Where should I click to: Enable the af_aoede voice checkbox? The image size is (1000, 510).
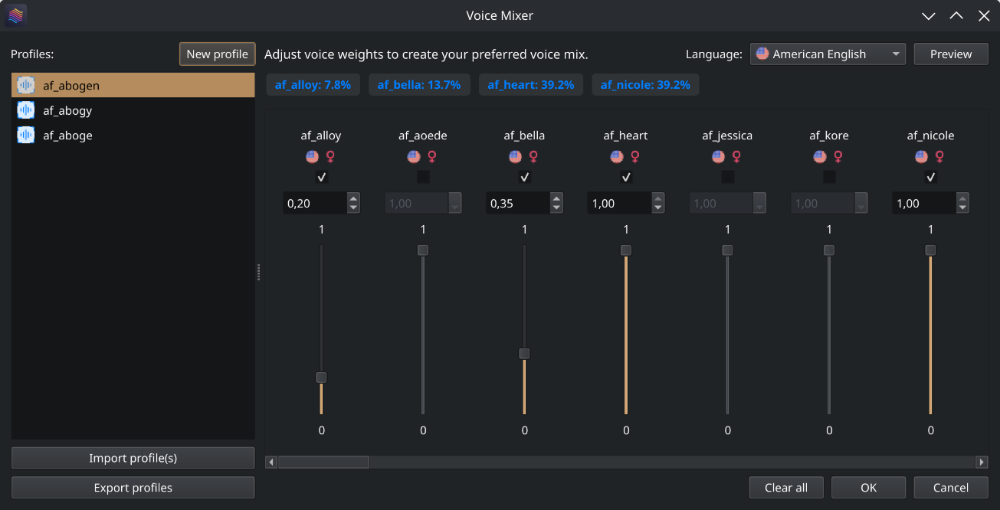(423, 177)
